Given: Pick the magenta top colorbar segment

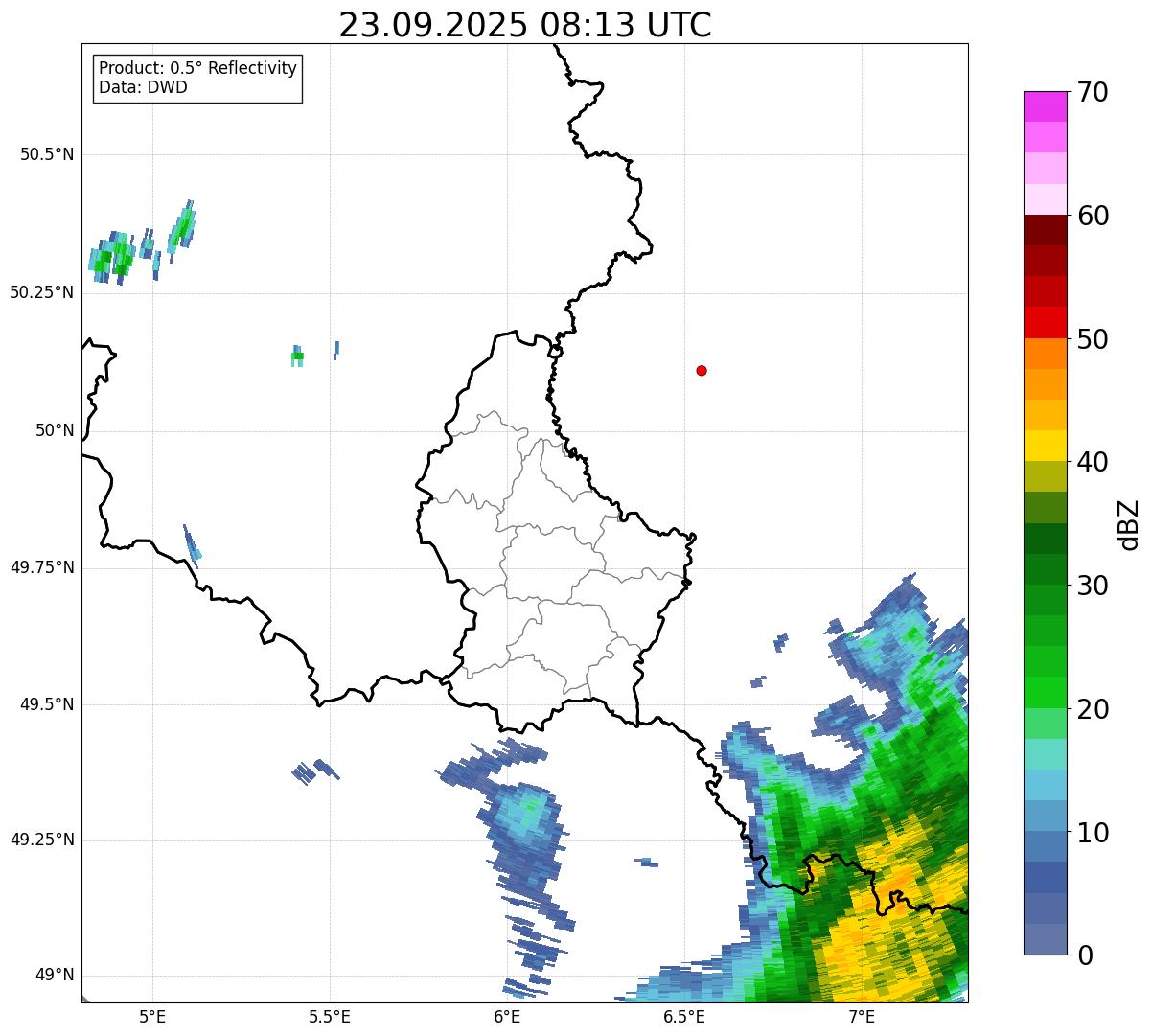Looking at the screenshot, I should [1045, 106].
